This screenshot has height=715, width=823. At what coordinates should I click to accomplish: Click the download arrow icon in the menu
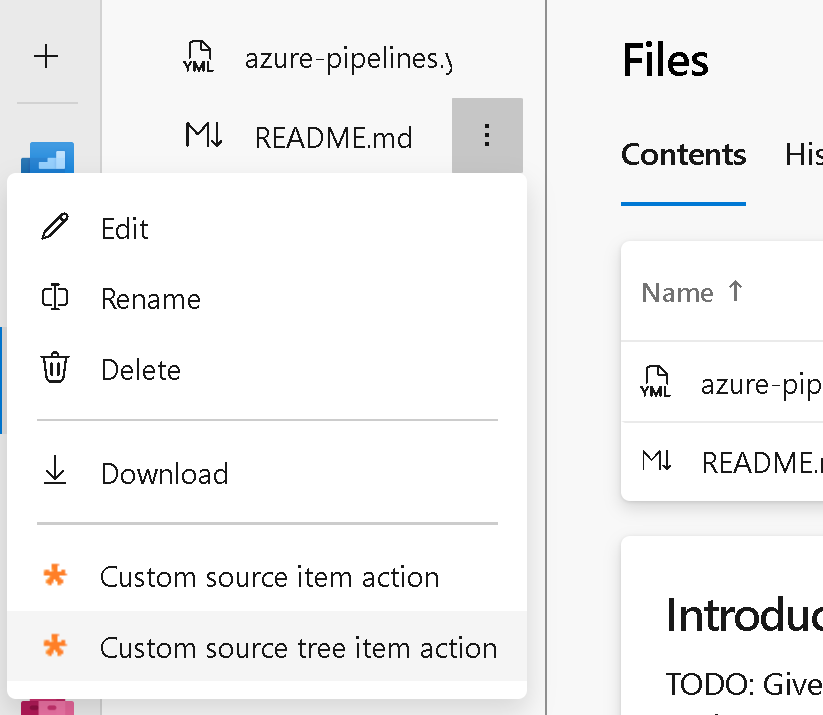(x=57, y=473)
